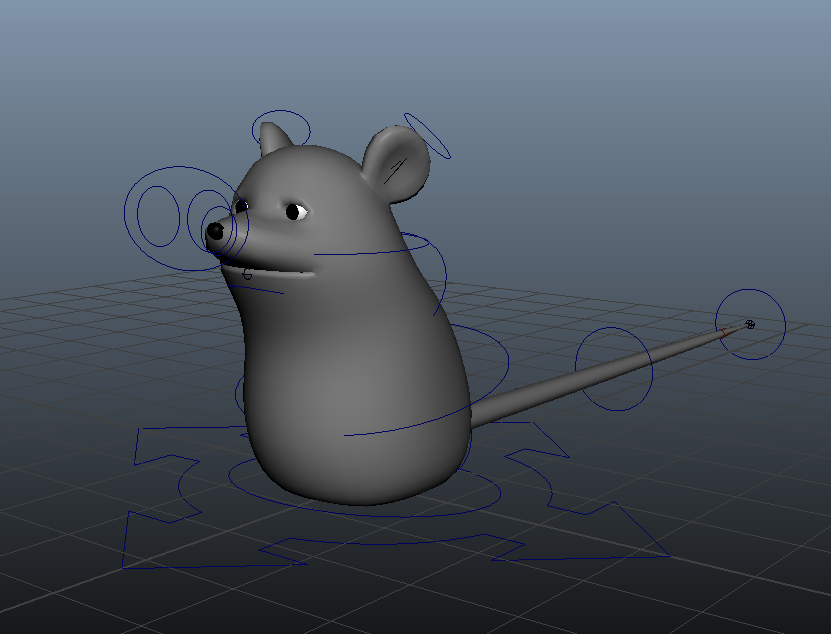Click the eye closest to the snout

point(241,206)
